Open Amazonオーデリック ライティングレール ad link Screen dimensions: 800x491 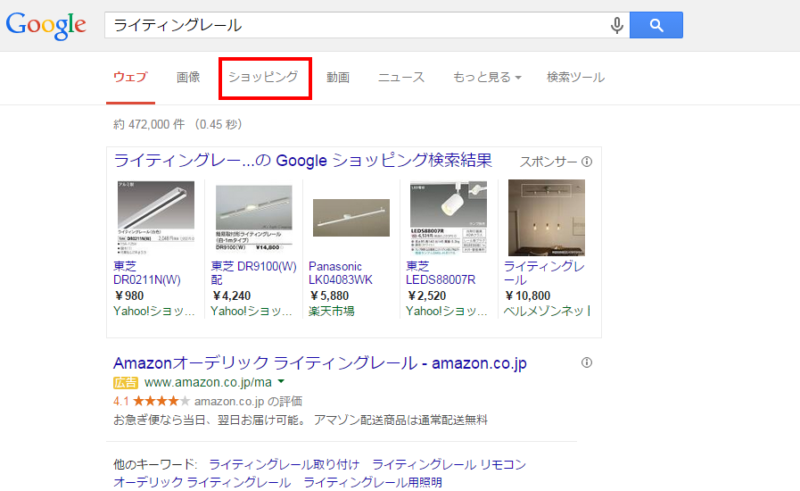(x=320, y=363)
